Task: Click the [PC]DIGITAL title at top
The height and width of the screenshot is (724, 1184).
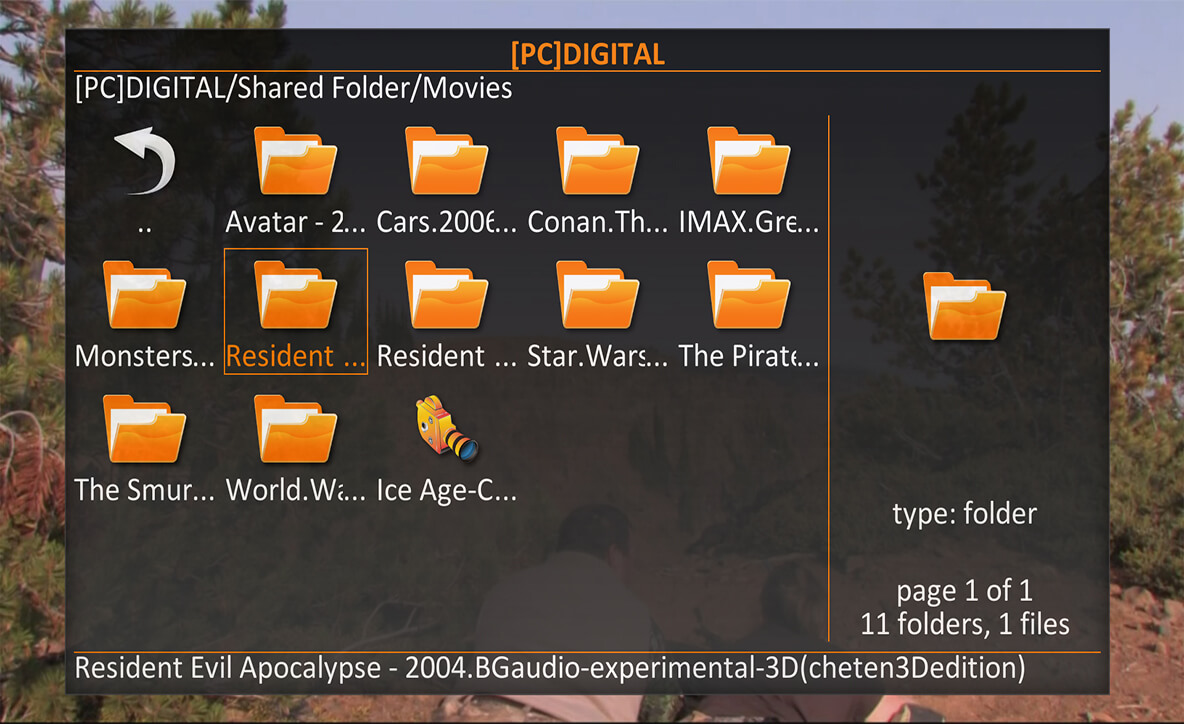Action: pyautogui.click(x=587, y=54)
